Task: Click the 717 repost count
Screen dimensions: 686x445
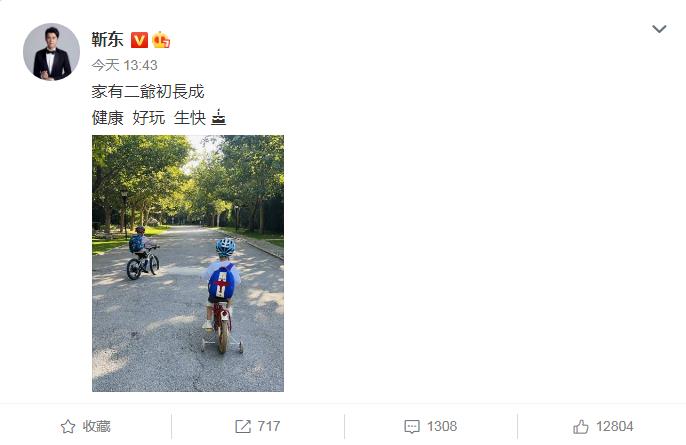Action: coord(269,426)
